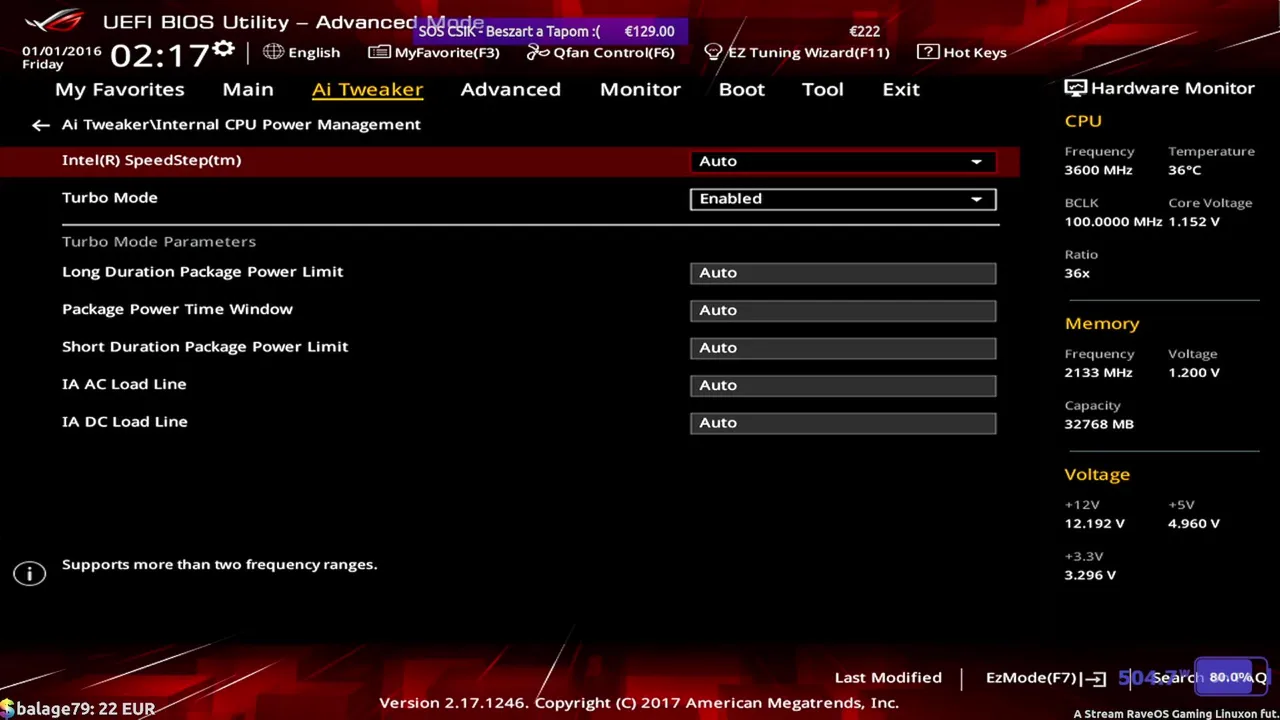
Task: Click the globe language icon
Action: tap(273, 52)
